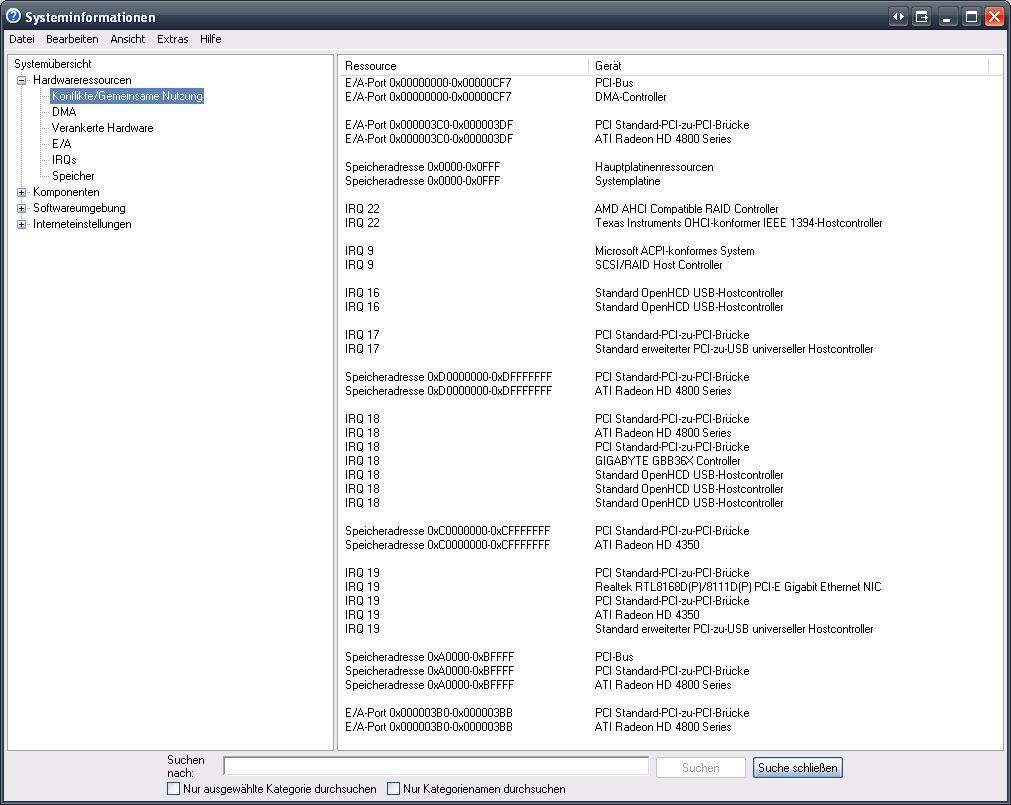Select the Komponenten label in the tree
This screenshot has height=805, width=1011.
pos(66,192)
